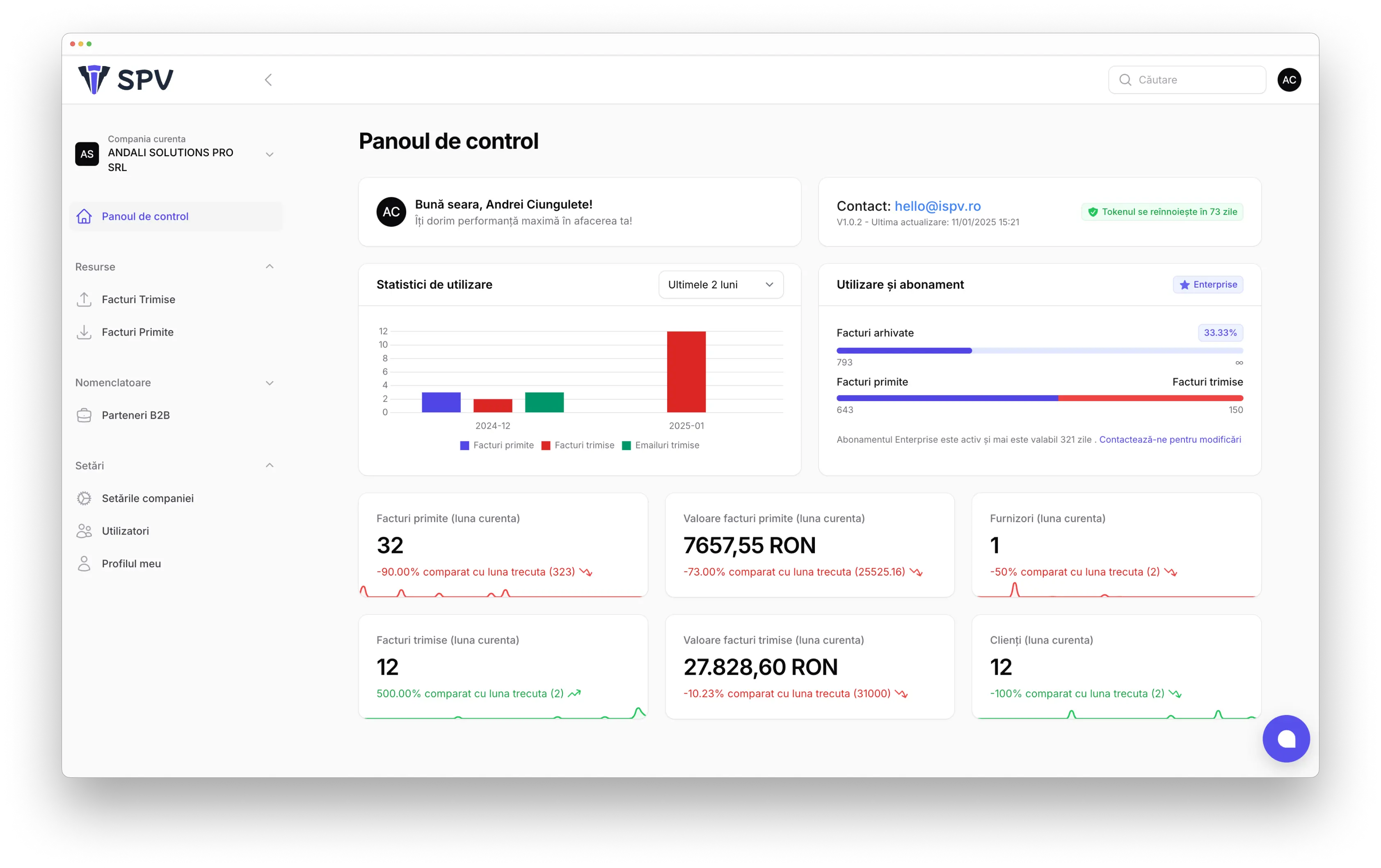This screenshot has height=868, width=1381.
Task: Click the AS company badge
Action: (x=87, y=154)
